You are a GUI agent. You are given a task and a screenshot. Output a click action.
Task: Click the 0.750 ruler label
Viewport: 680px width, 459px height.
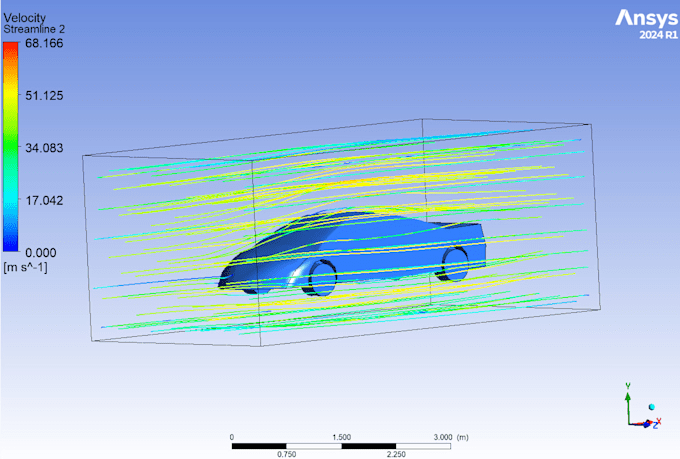[287, 454]
